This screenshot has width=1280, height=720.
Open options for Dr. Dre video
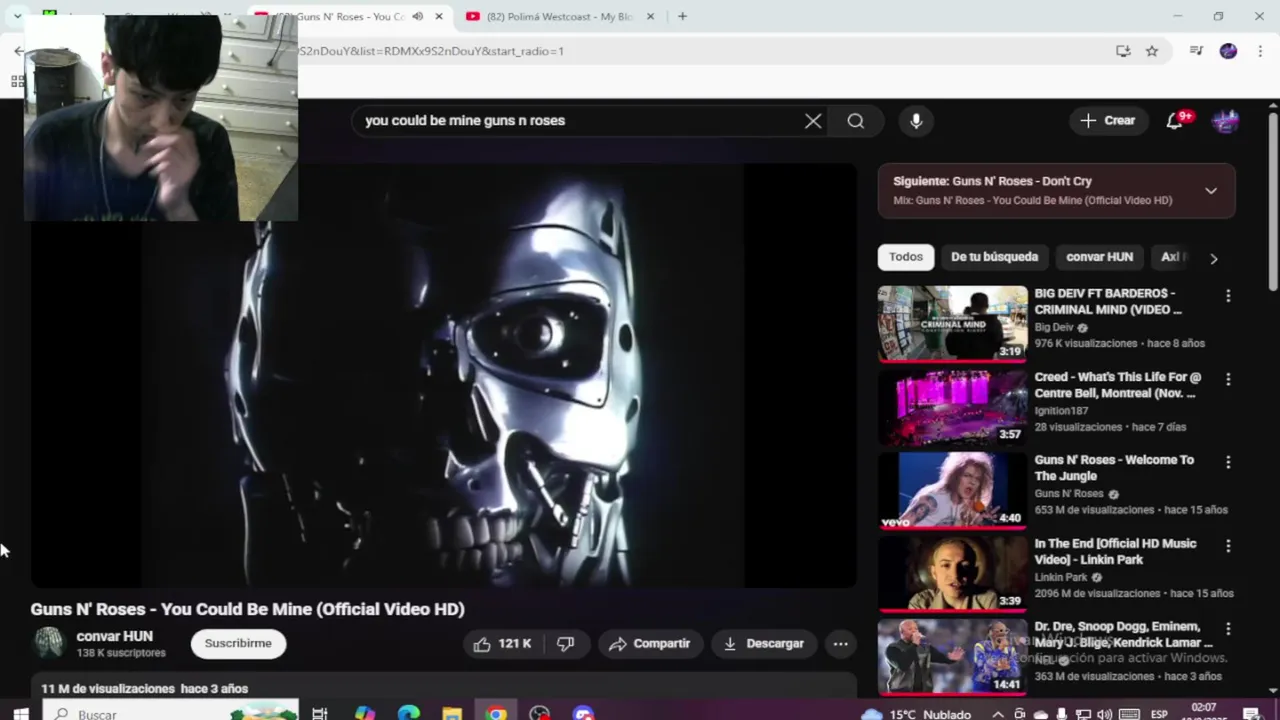[x=1228, y=629]
